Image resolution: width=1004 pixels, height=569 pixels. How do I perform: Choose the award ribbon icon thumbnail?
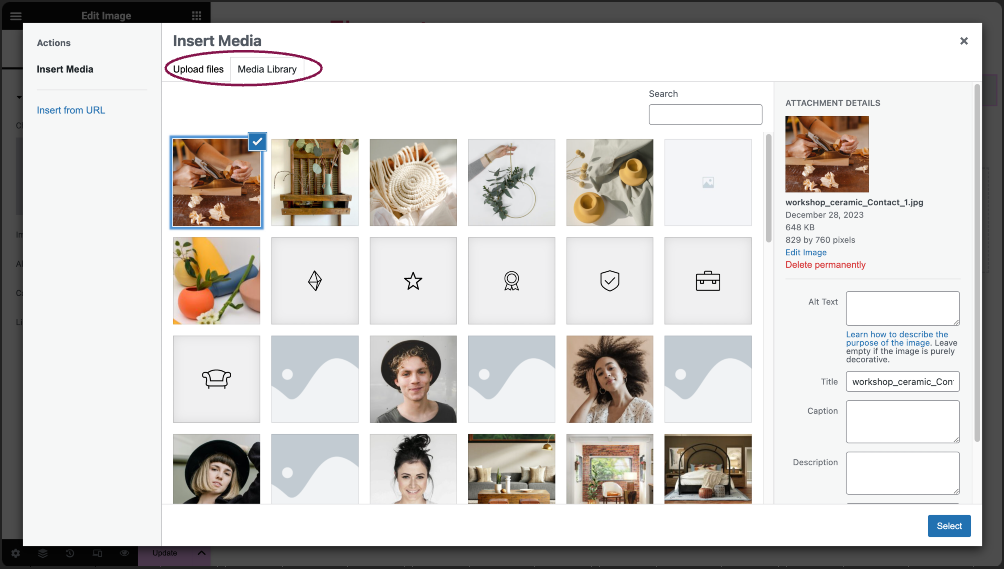tap(511, 281)
